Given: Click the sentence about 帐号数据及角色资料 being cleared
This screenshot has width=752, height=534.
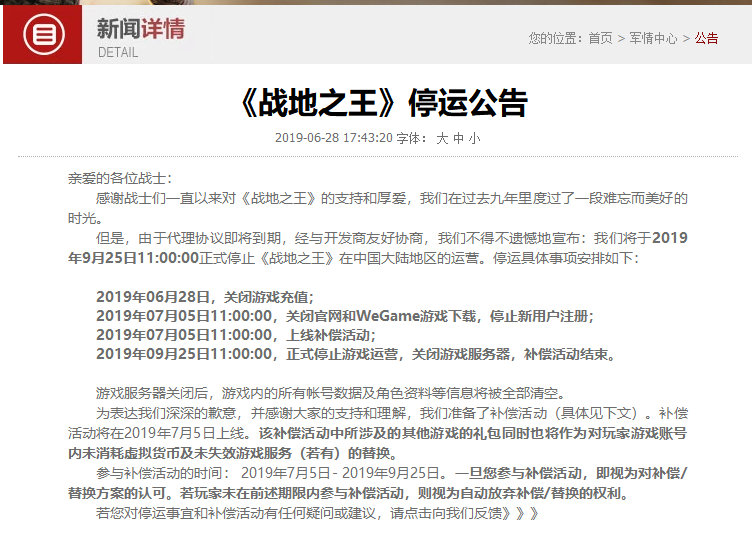Looking at the screenshot, I should [331, 393].
